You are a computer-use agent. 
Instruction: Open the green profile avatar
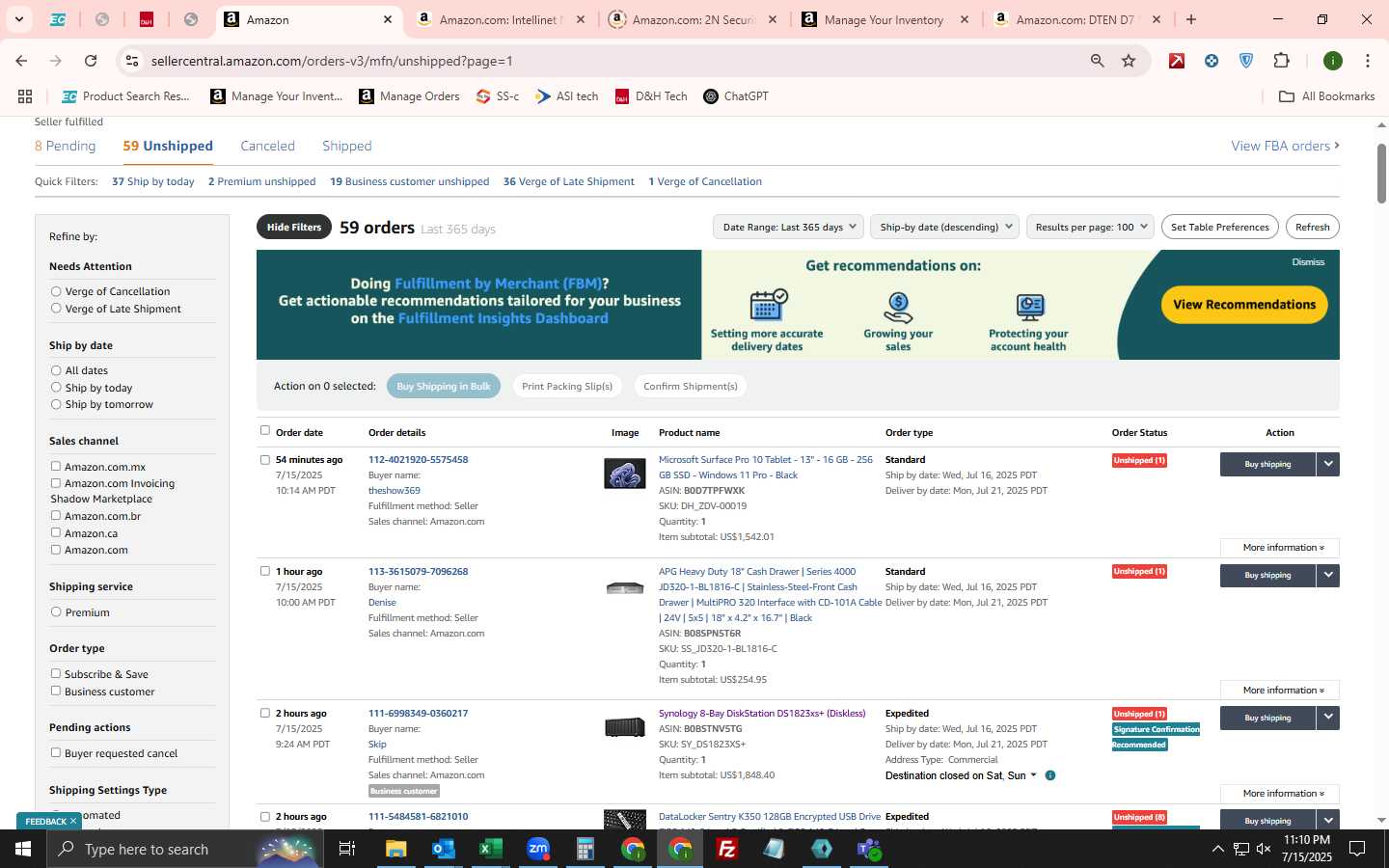[1333, 61]
